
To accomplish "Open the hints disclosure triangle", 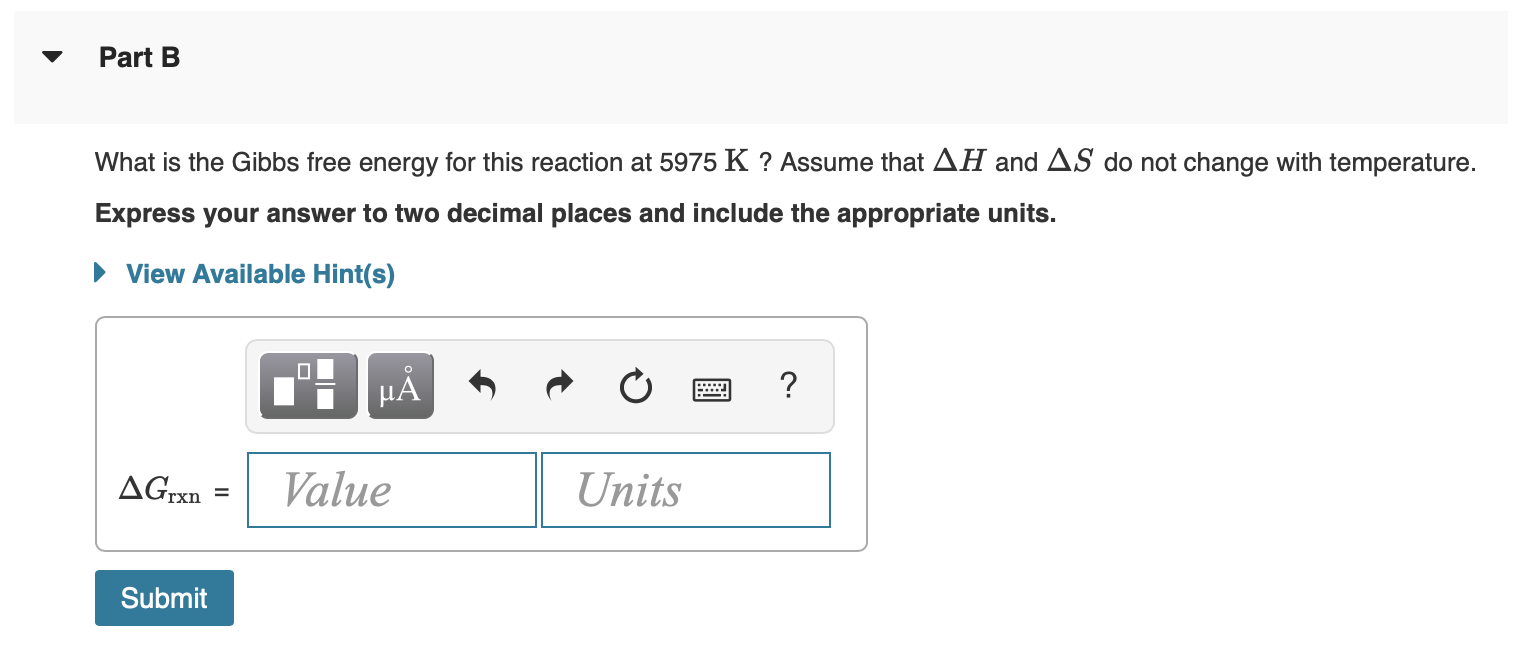I will (x=98, y=271).
